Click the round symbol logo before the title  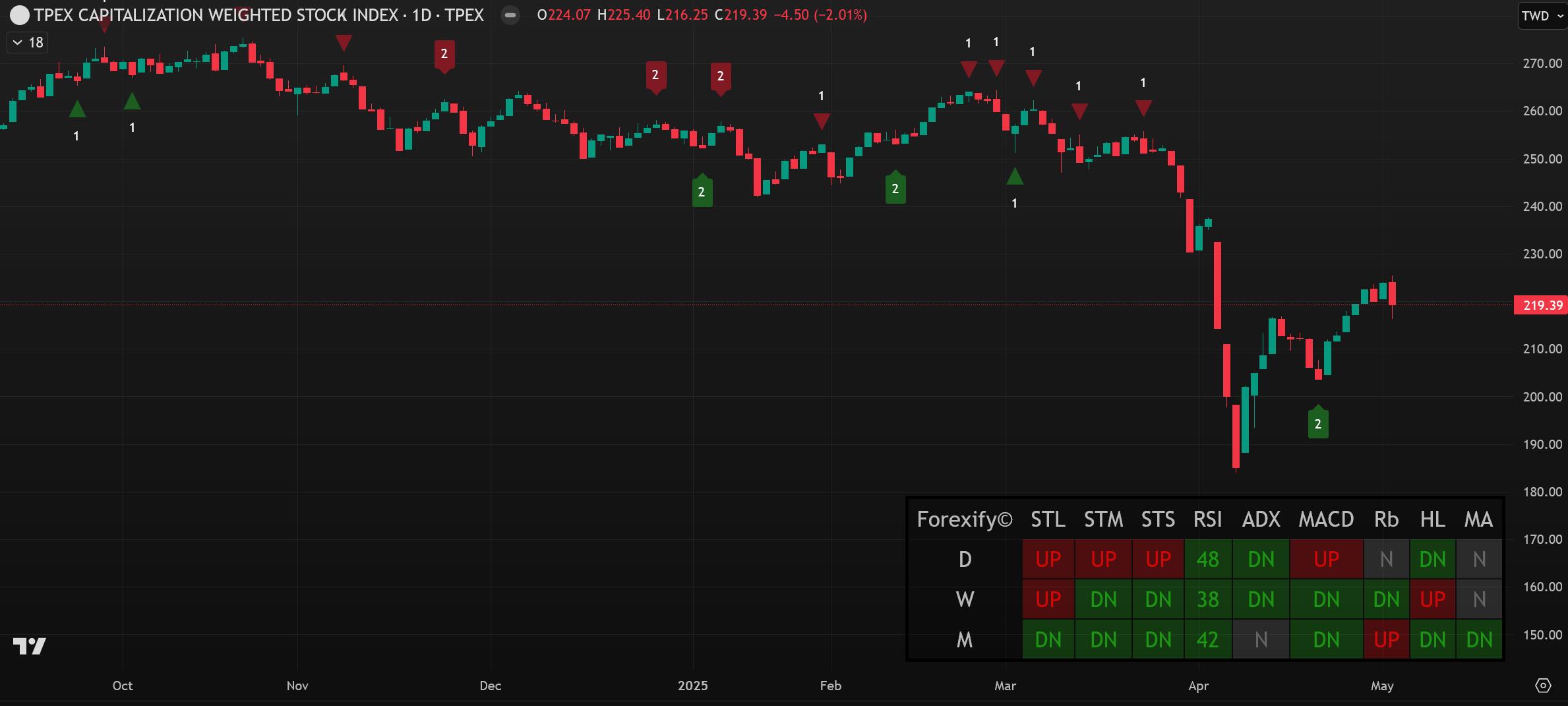(20, 15)
